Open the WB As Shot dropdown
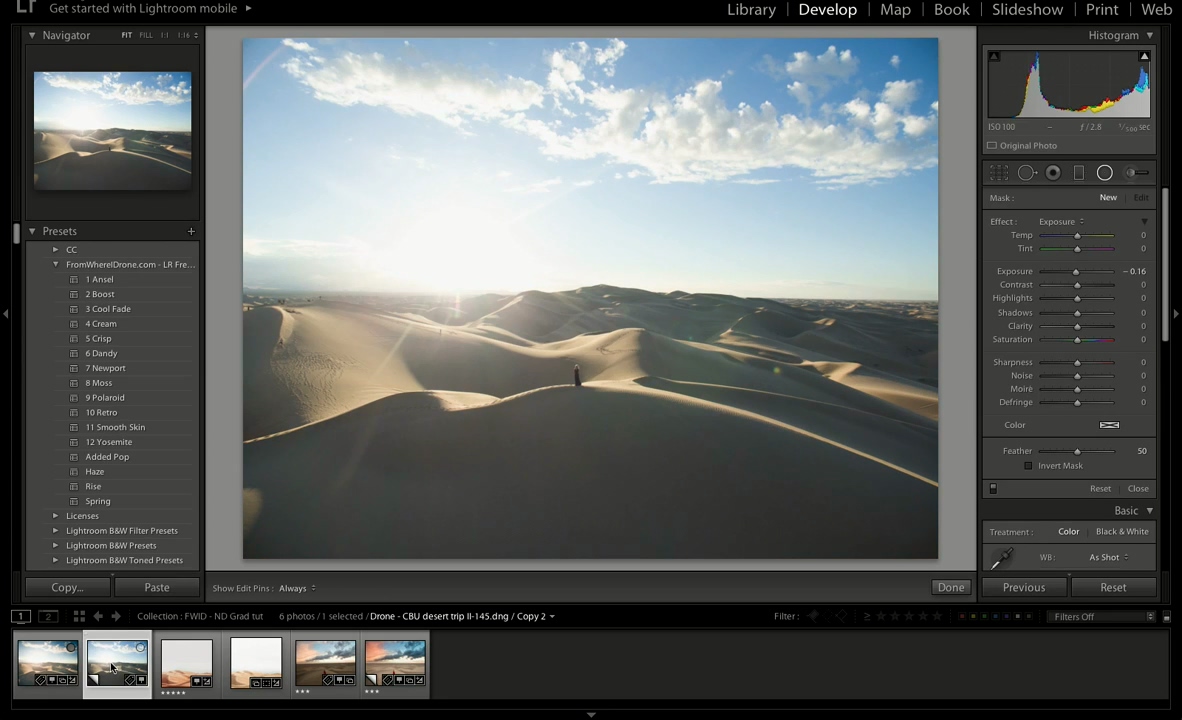The image size is (1182, 720). (x=1109, y=557)
